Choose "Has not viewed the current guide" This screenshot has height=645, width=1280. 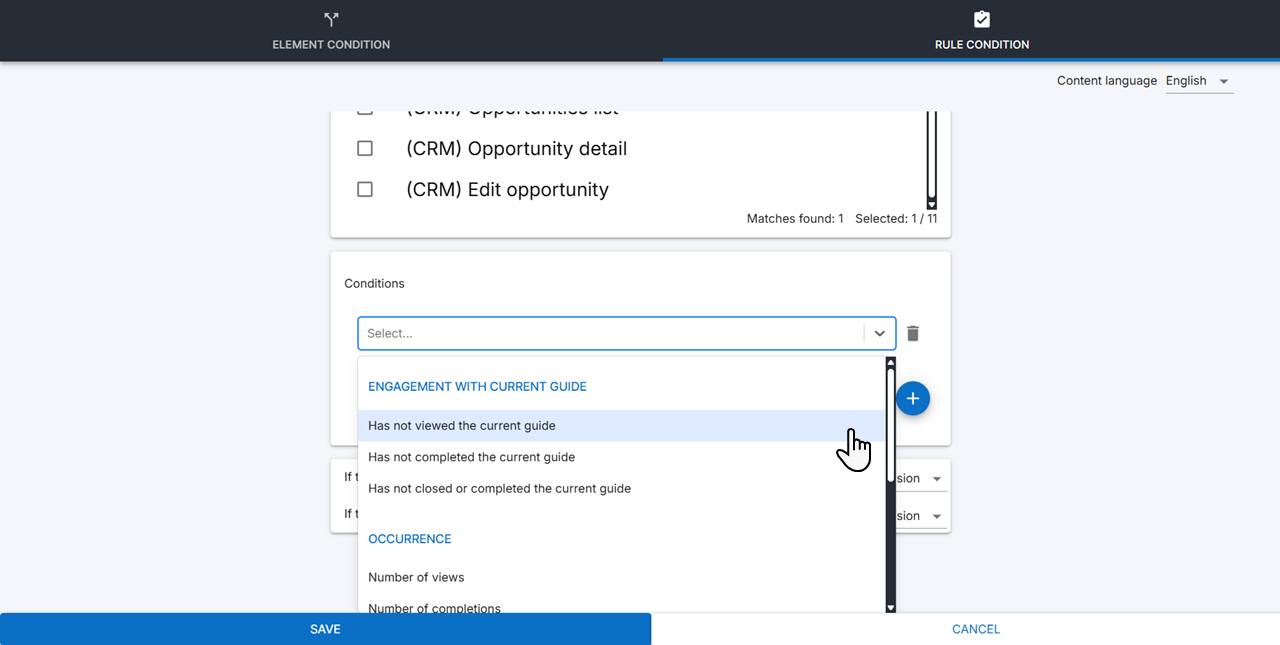462,426
